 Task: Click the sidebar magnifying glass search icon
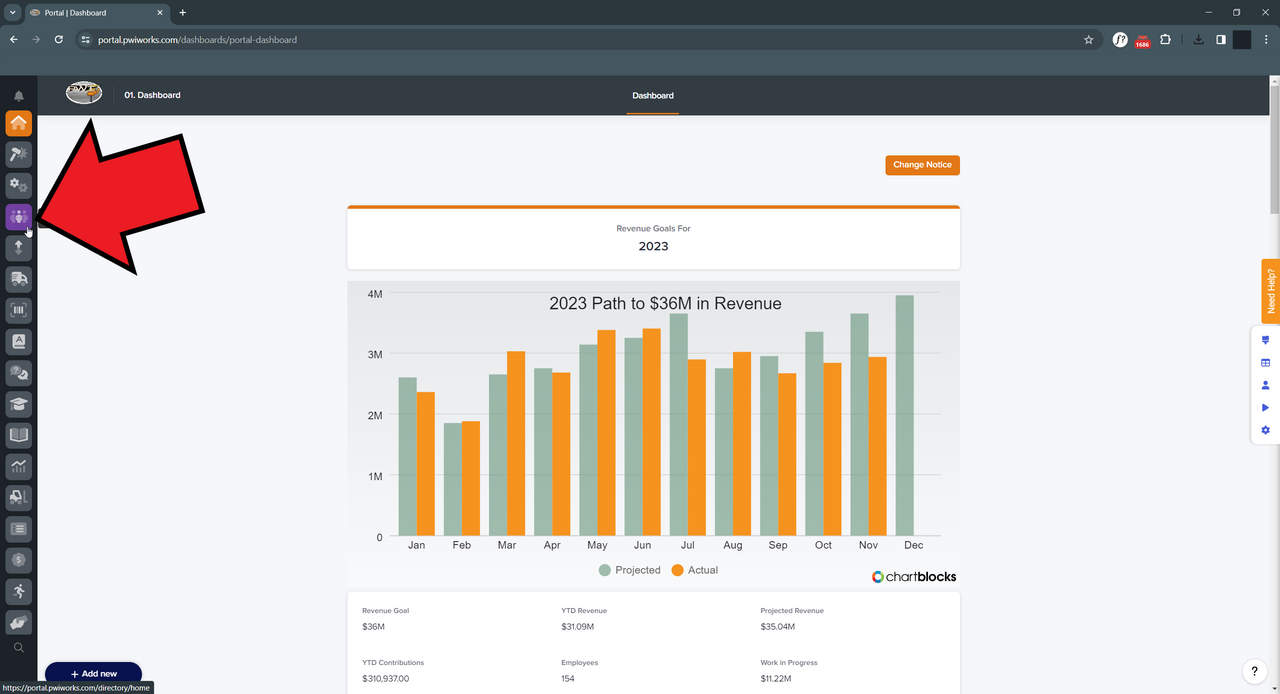tap(18, 648)
